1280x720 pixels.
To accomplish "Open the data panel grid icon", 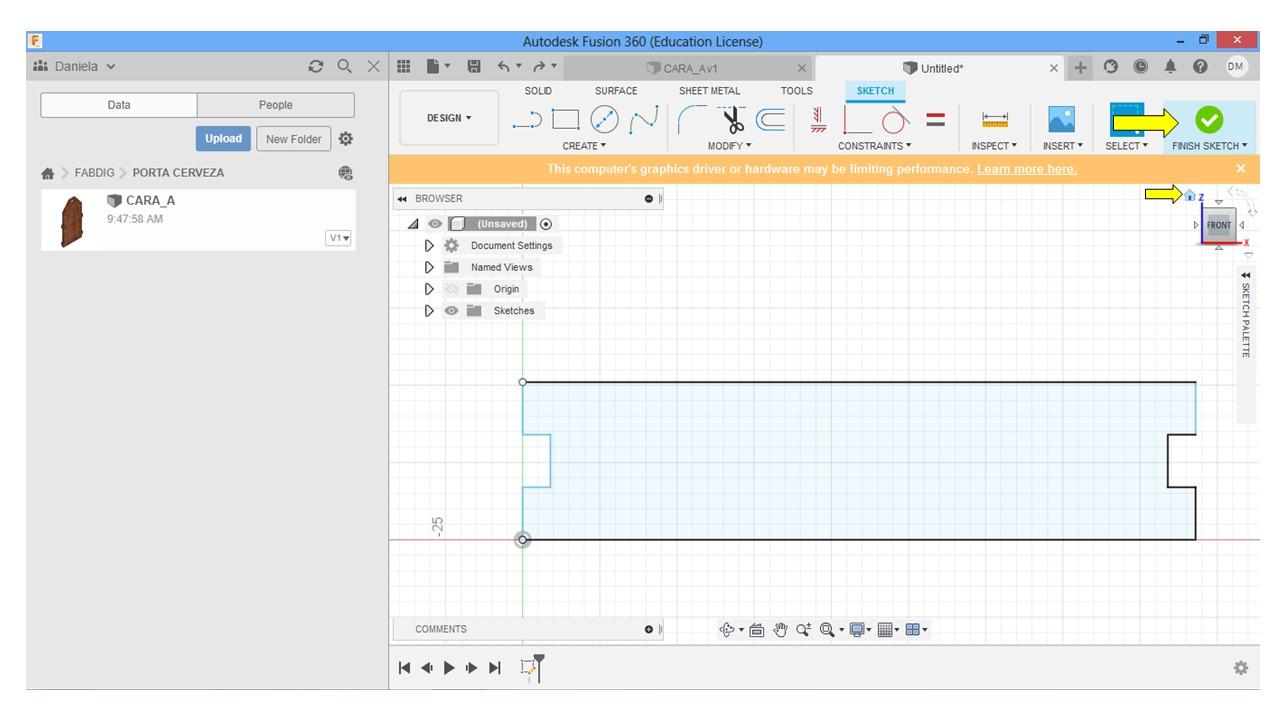I will (404, 67).
